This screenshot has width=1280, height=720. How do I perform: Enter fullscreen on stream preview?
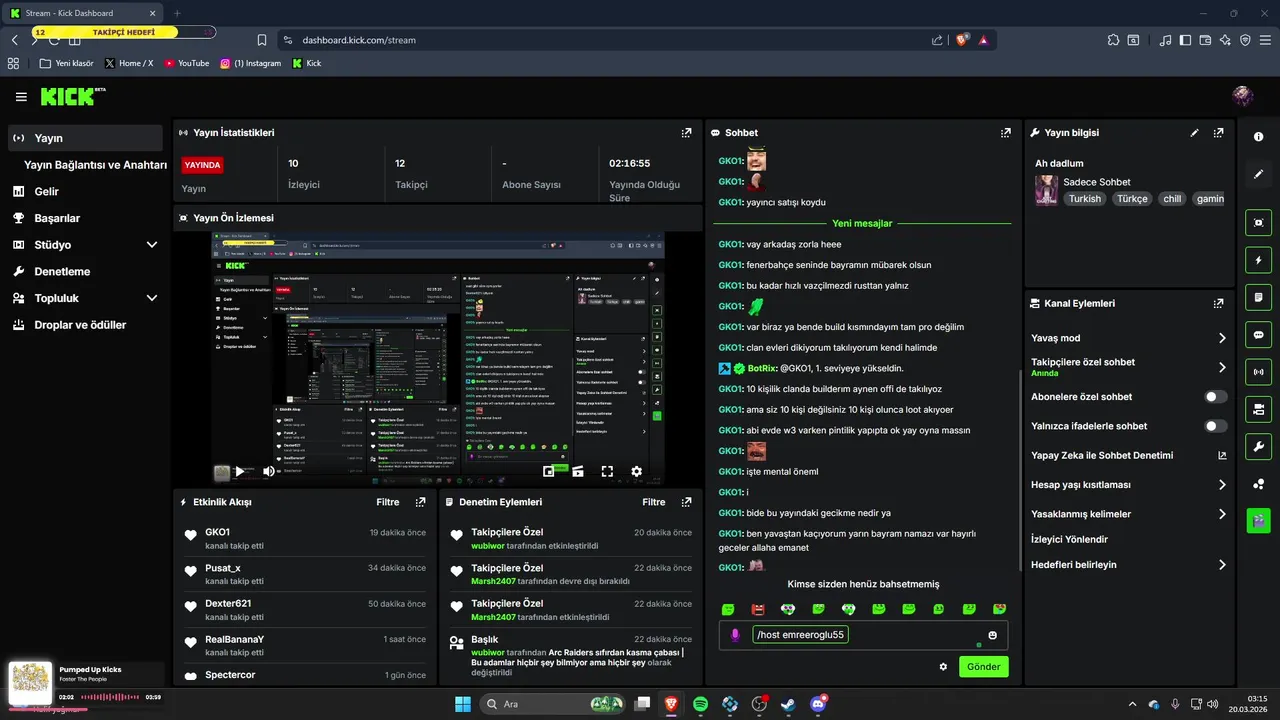pyautogui.click(x=607, y=471)
